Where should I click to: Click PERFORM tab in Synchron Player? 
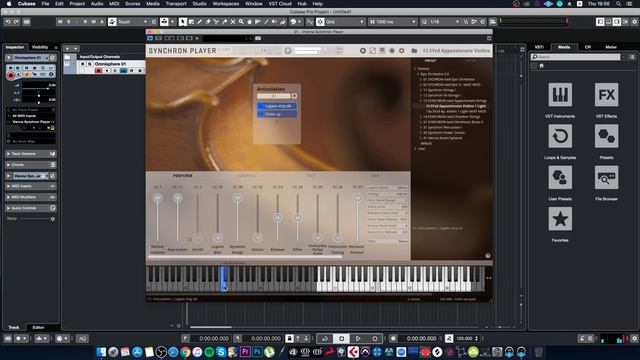[182, 176]
